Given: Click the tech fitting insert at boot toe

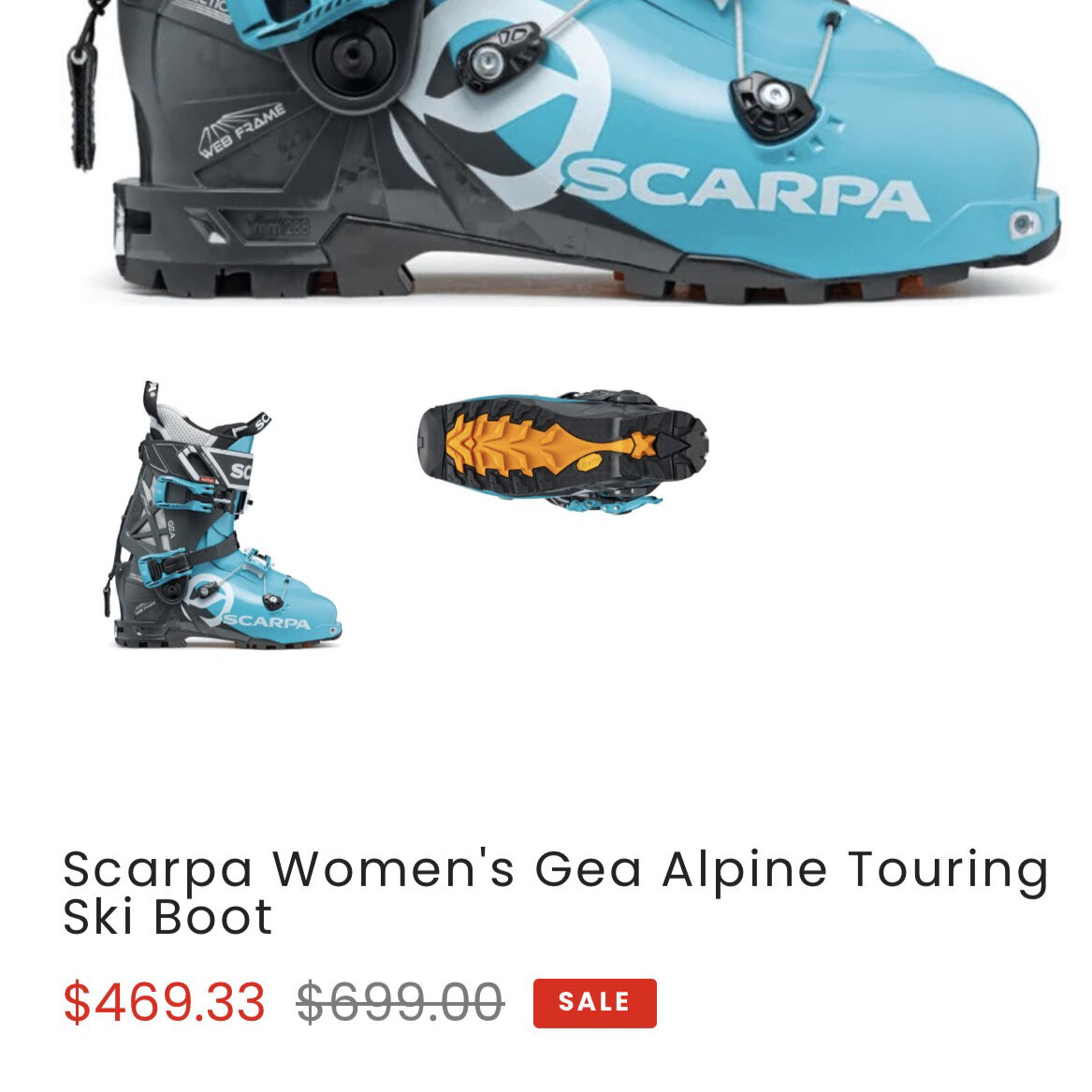Looking at the screenshot, I should click(1024, 224).
